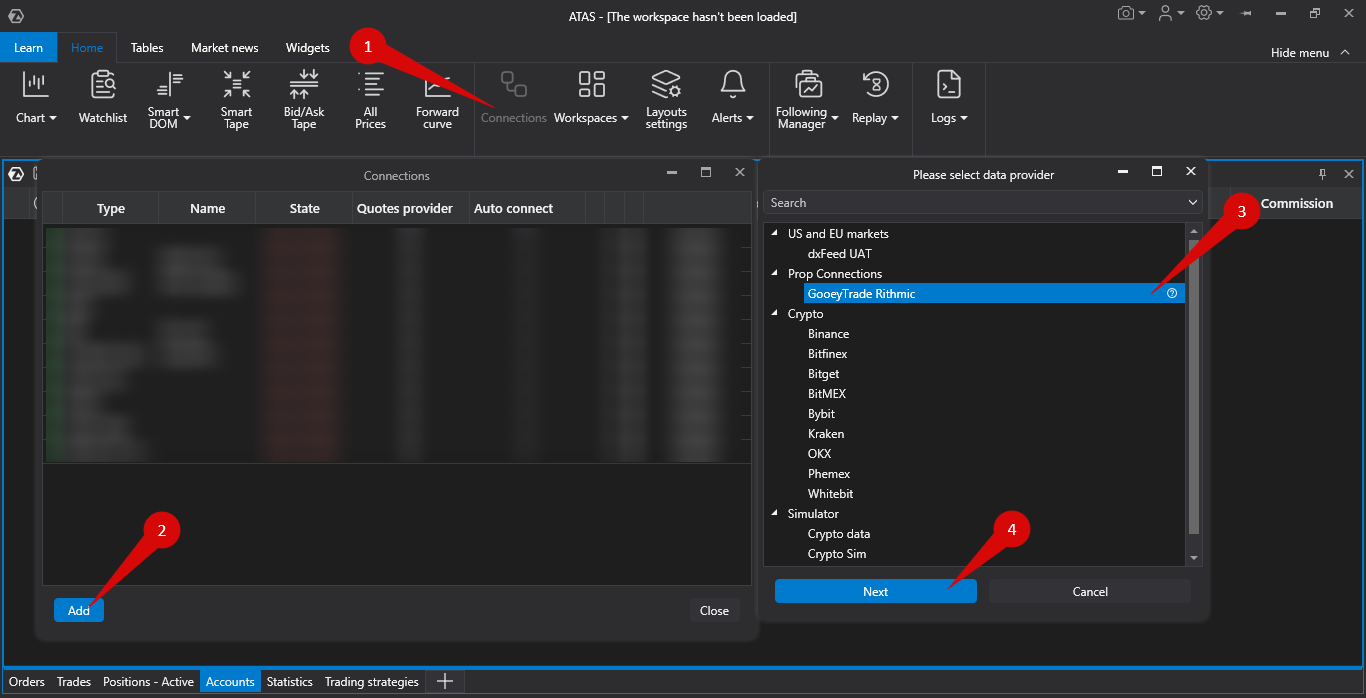Open the Forward curve tool

click(x=437, y=100)
